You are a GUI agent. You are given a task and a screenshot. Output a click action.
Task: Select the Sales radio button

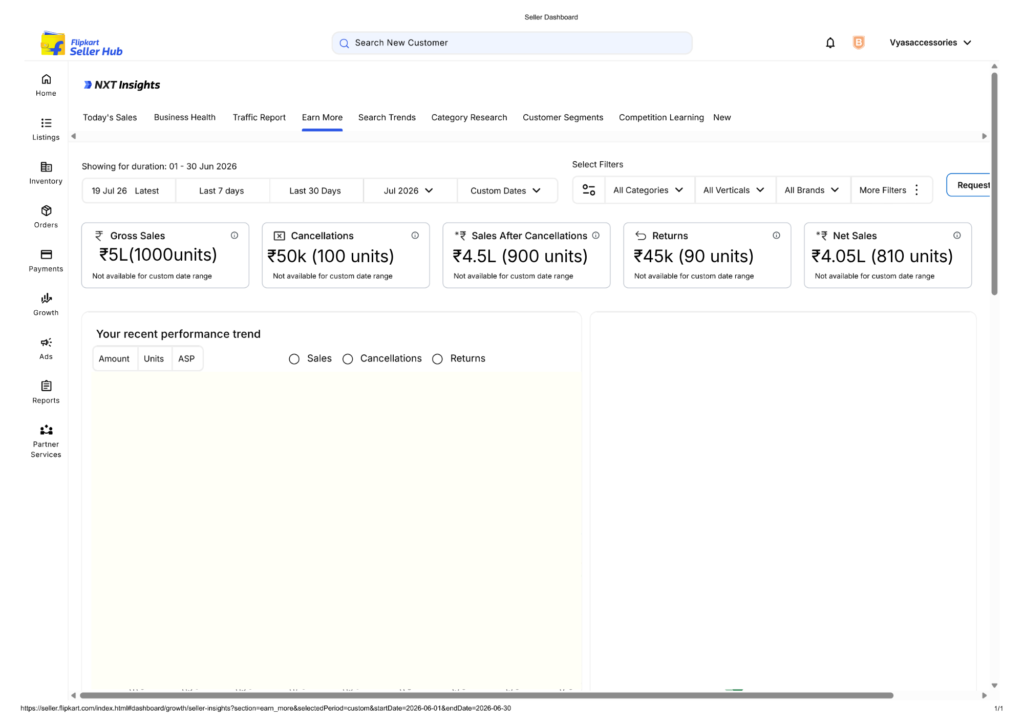tap(295, 359)
